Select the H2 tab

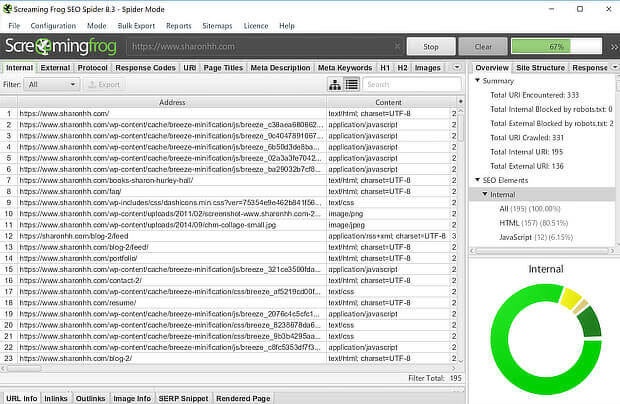(403, 68)
